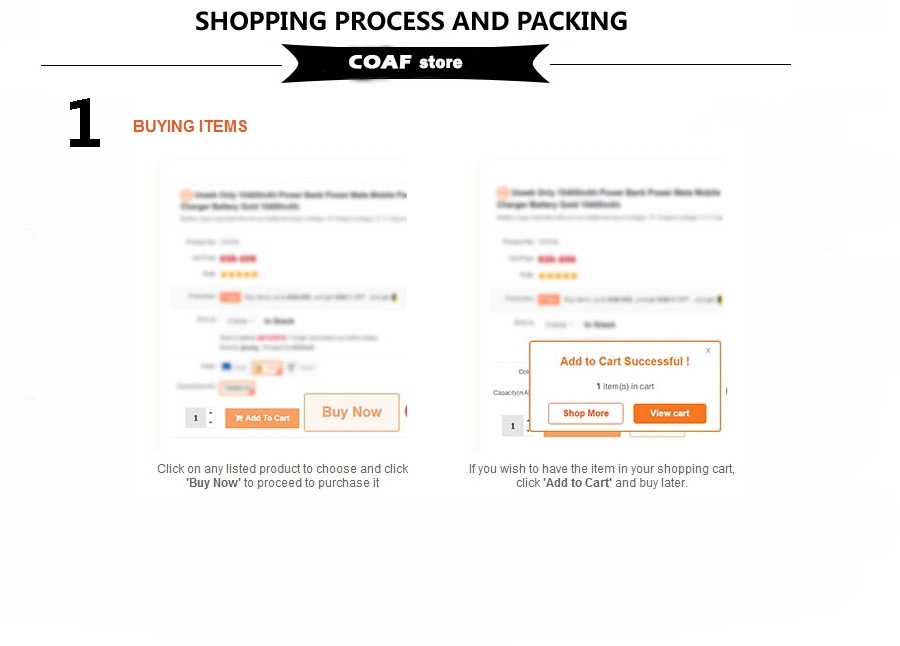The height and width of the screenshot is (646, 900).
Task: Increase quantity with the up stepper arrow
Action: (211, 413)
